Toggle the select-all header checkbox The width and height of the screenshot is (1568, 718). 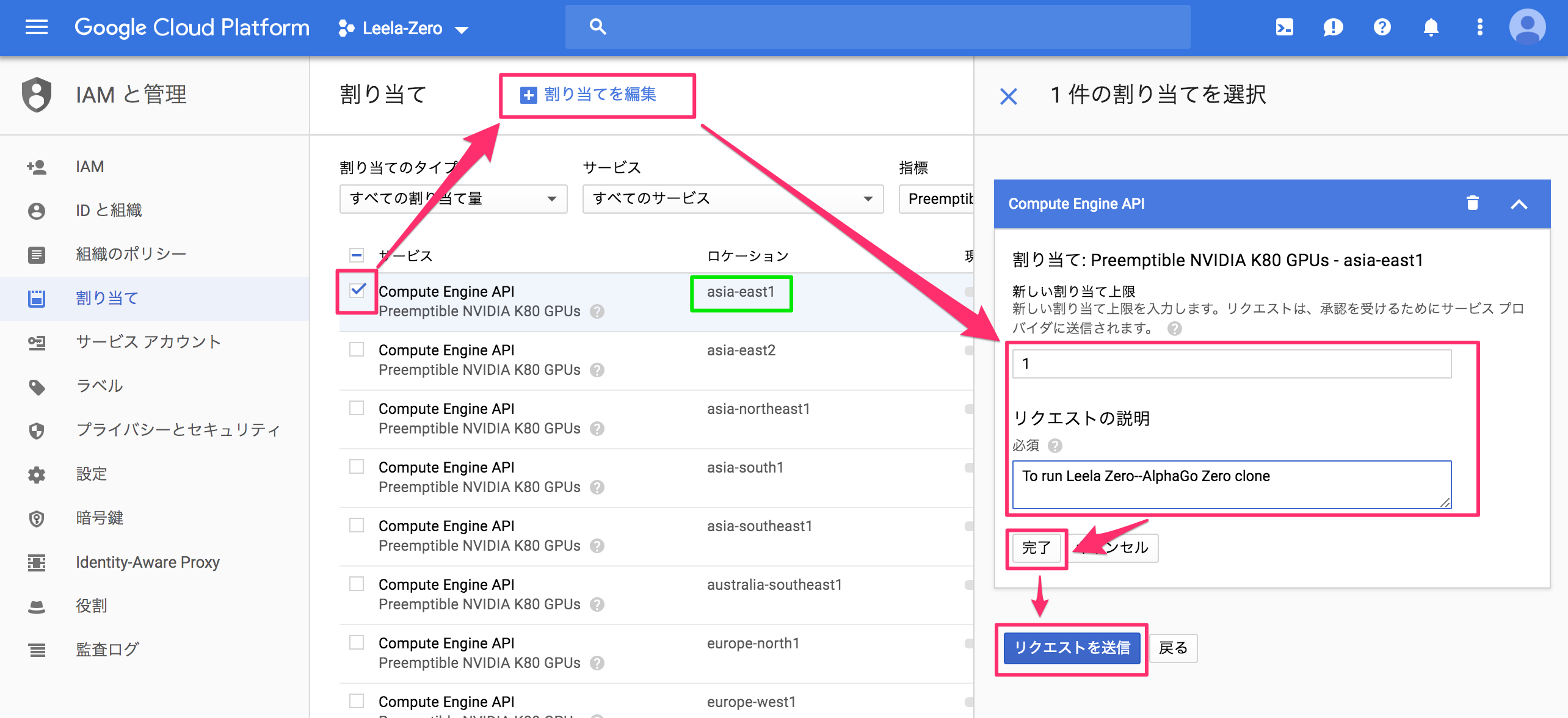click(357, 255)
